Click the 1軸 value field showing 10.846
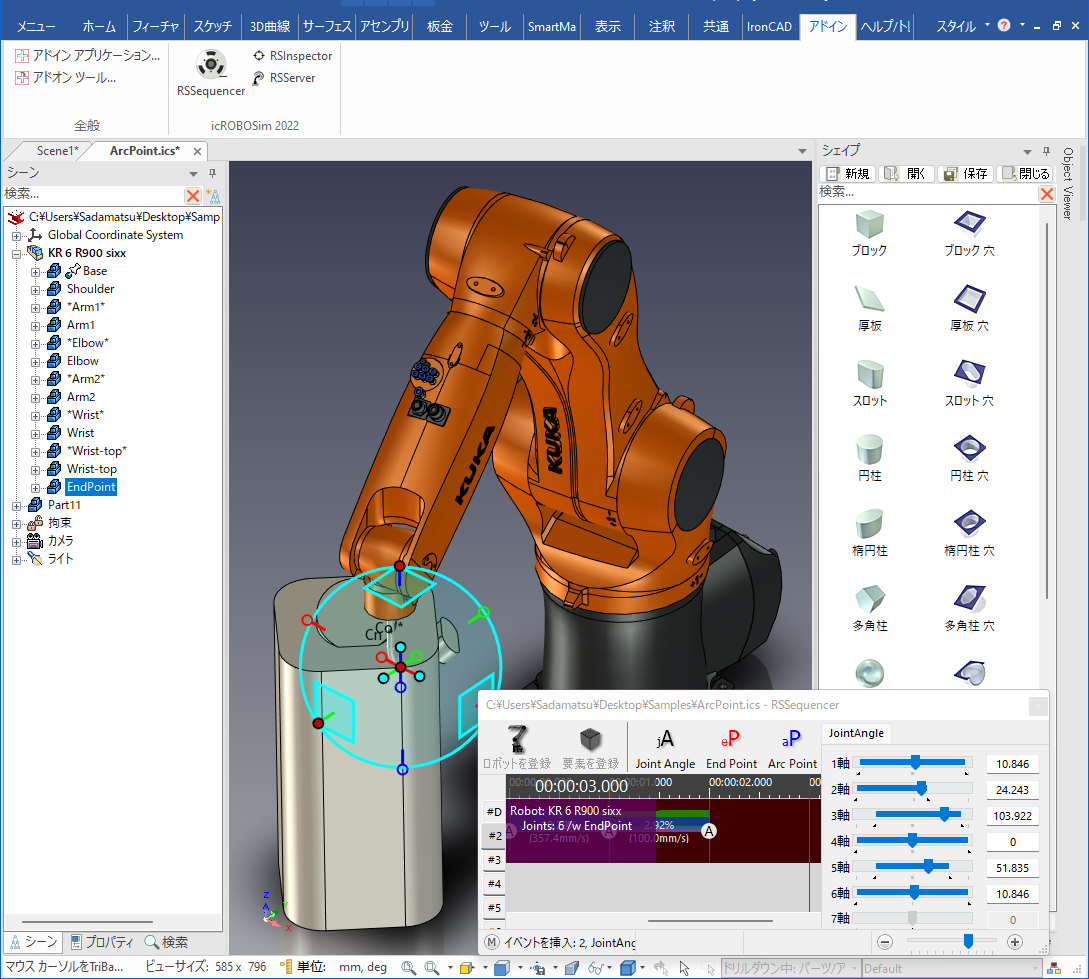 [1012, 764]
